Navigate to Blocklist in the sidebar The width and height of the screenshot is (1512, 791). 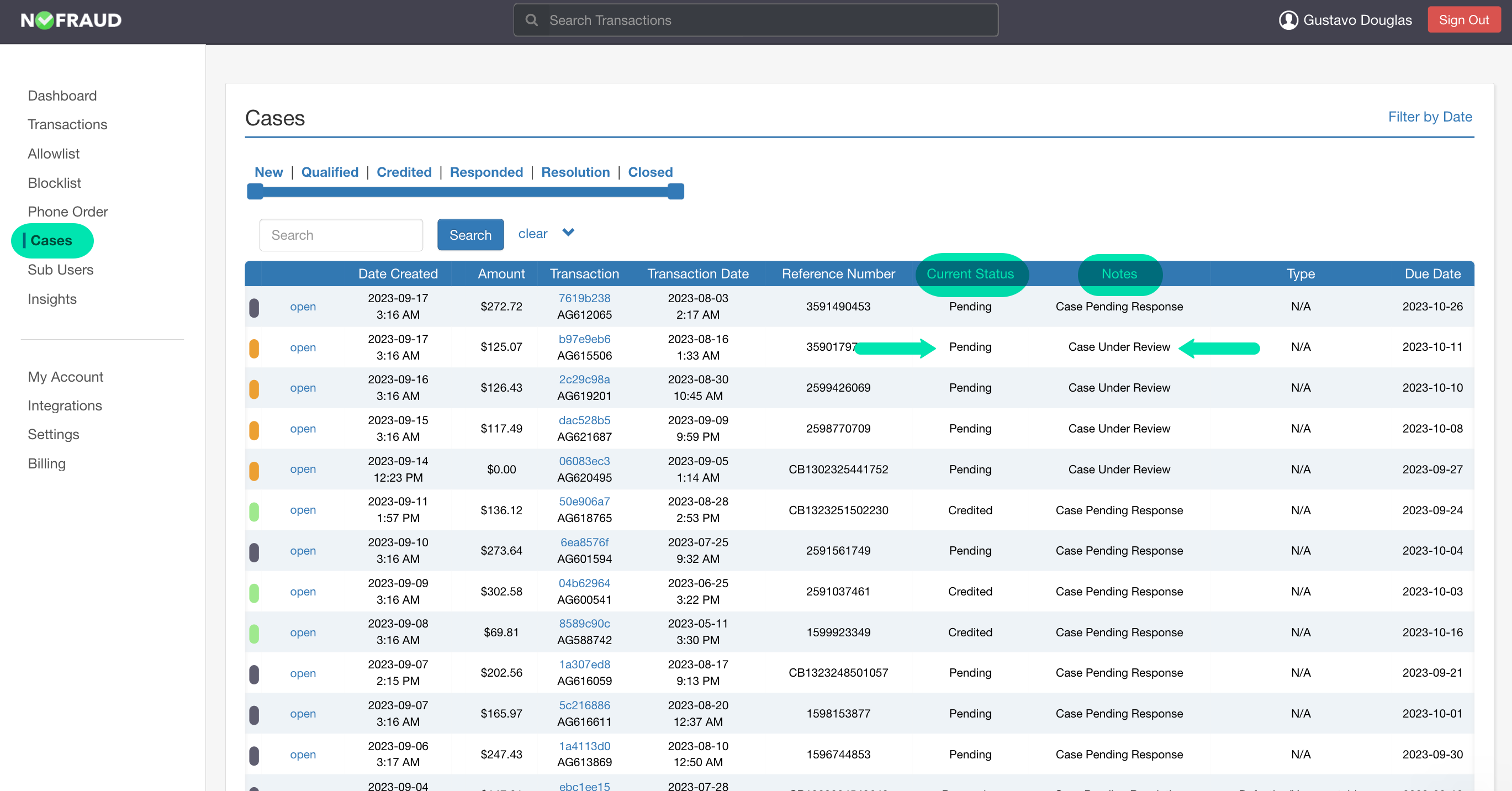click(x=54, y=183)
